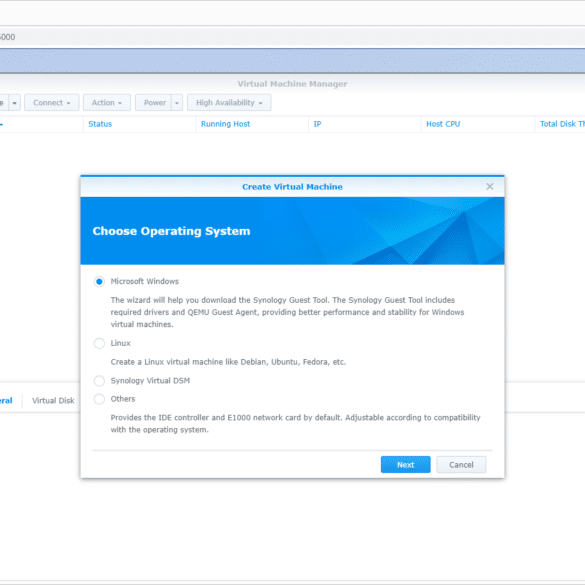Viewport: 585px width, 585px height.
Task: Open the Connect dropdown menu
Action: pyautogui.click(x=51, y=103)
